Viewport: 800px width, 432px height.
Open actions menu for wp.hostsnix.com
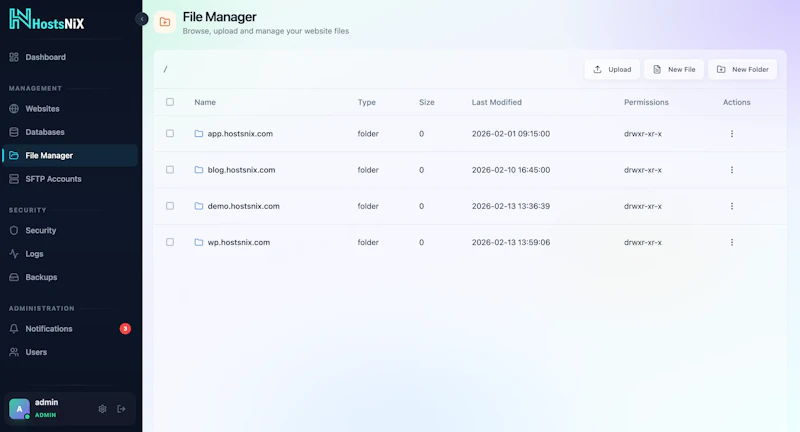click(x=732, y=242)
